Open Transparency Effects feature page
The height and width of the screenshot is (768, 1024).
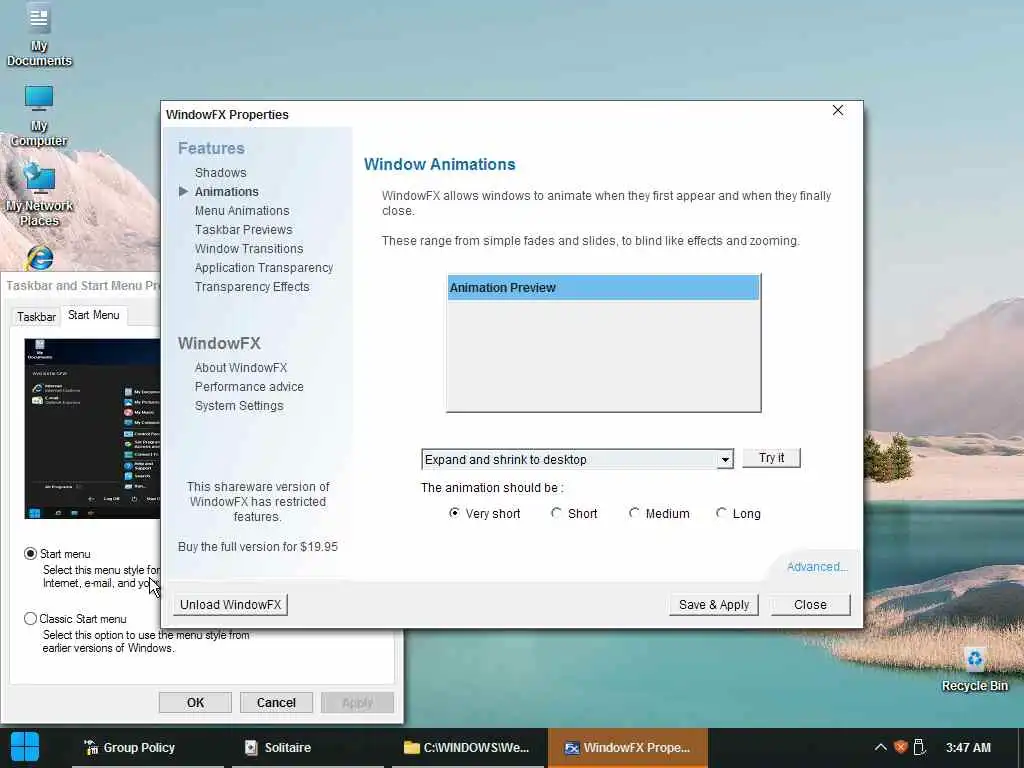(x=252, y=286)
